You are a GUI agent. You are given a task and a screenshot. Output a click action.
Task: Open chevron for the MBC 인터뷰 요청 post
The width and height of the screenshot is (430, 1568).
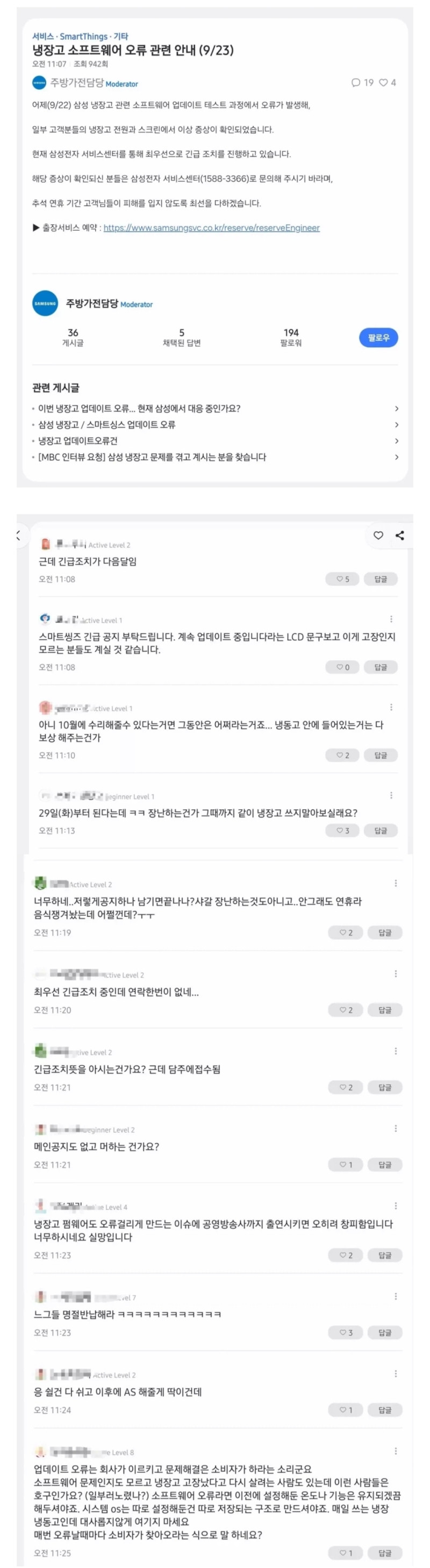pyautogui.click(x=397, y=457)
